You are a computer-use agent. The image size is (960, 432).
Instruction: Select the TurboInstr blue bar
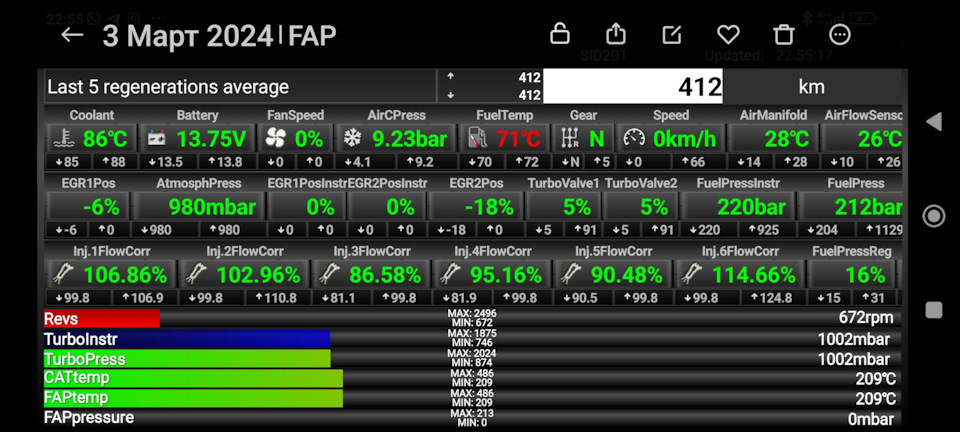point(186,339)
